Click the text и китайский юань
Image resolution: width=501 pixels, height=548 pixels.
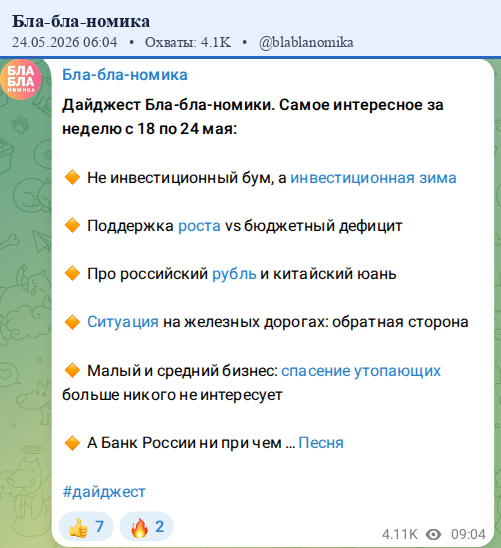pos(328,274)
